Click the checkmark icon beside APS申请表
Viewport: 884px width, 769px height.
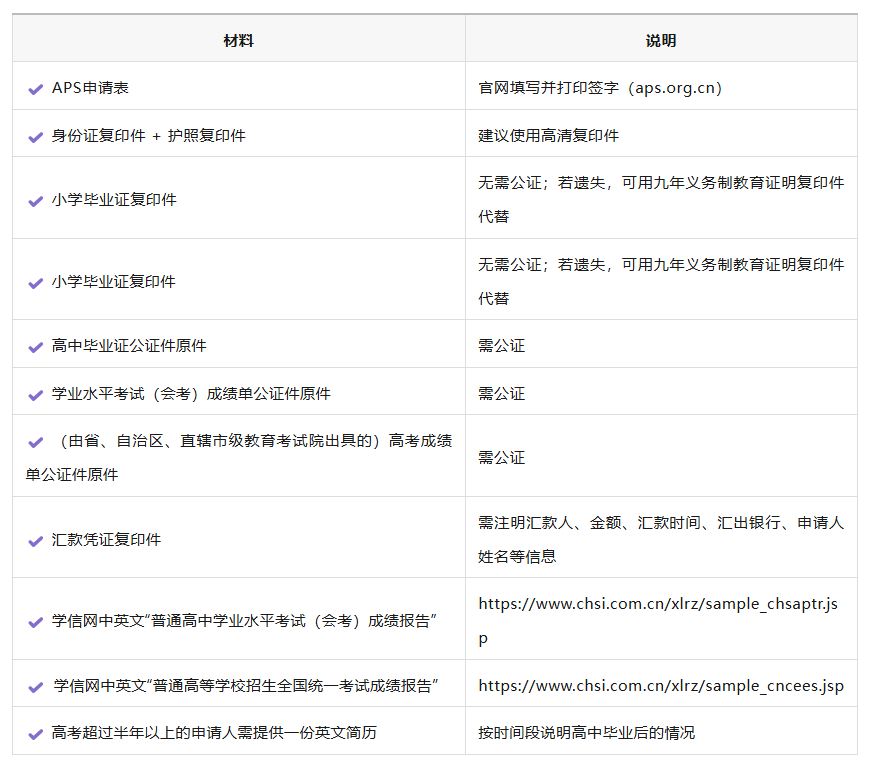click(36, 89)
